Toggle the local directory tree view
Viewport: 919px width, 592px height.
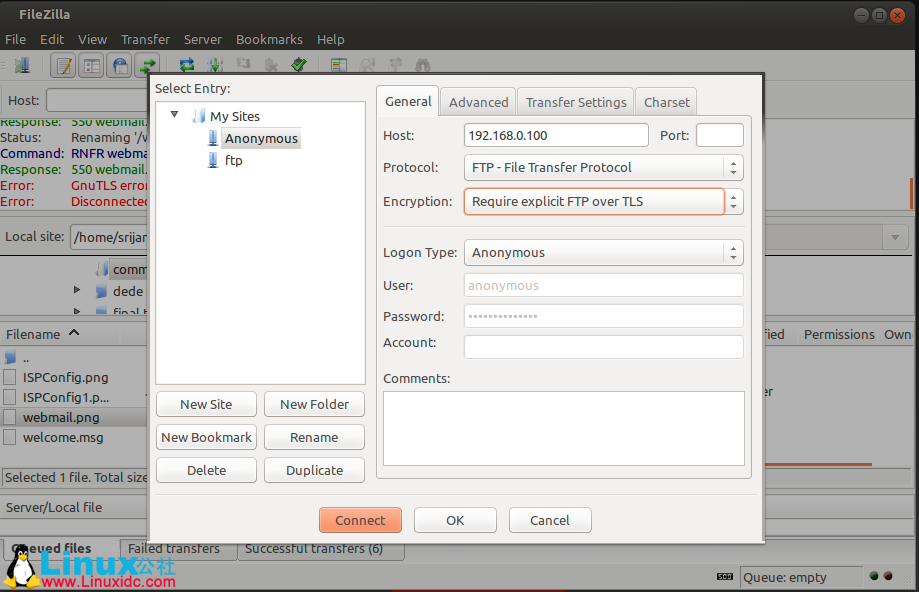point(90,63)
